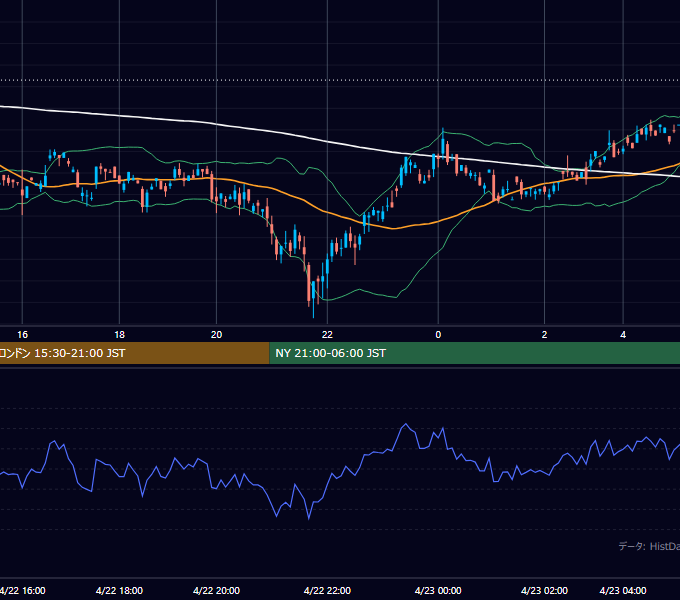Click the 4/22 22:00 date label
Image resolution: width=680 pixels, height=600 pixels.
[327, 590]
